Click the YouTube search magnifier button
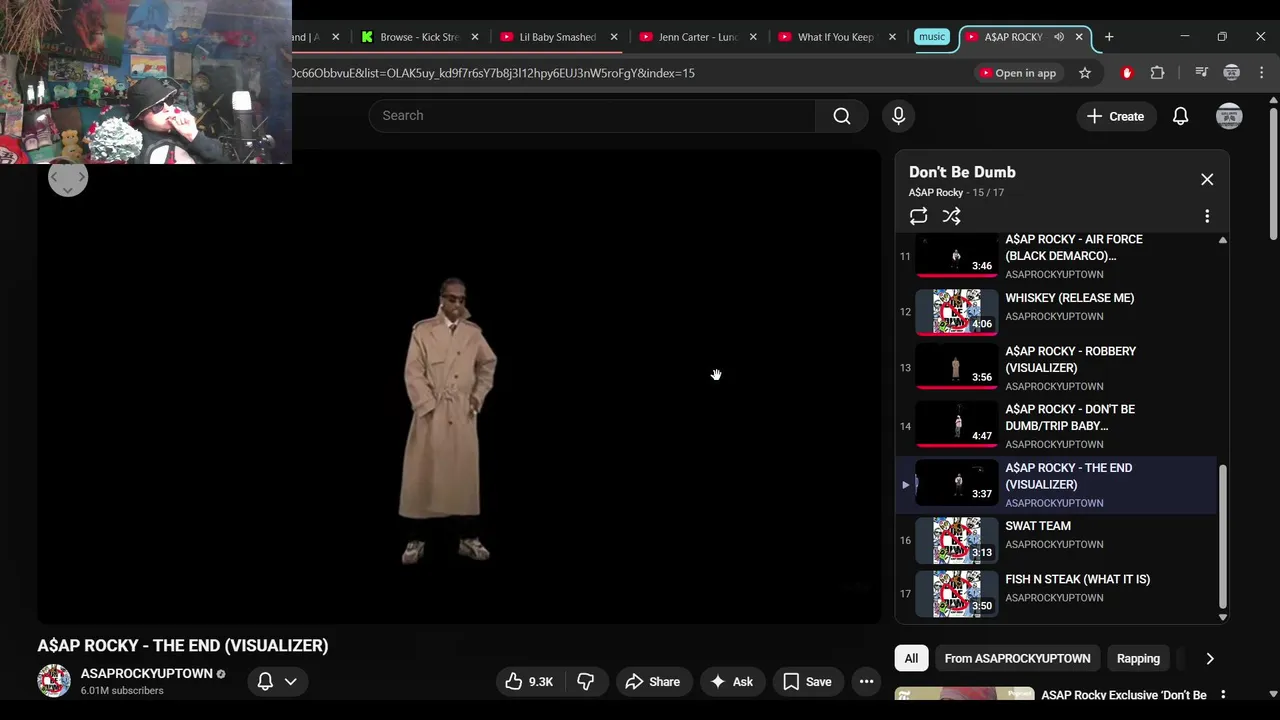 (x=842, y=116)
